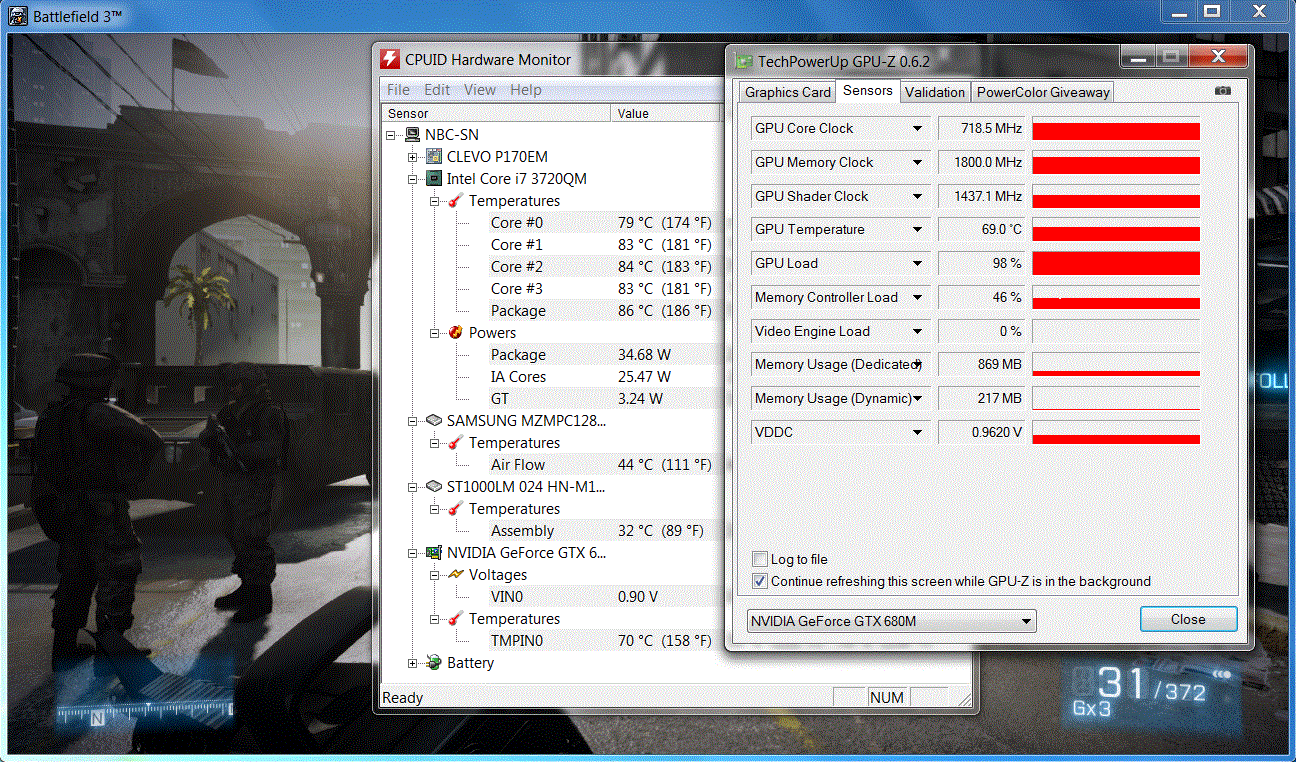Open the Help menu in Hardware Monitor
The height and width of the screenshot is (762, 1296).
tap(525, 90)
